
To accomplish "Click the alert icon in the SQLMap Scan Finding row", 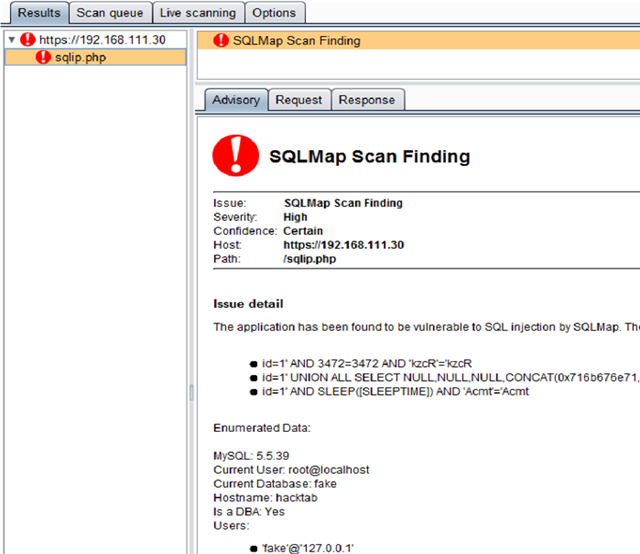I will (221, 40).
